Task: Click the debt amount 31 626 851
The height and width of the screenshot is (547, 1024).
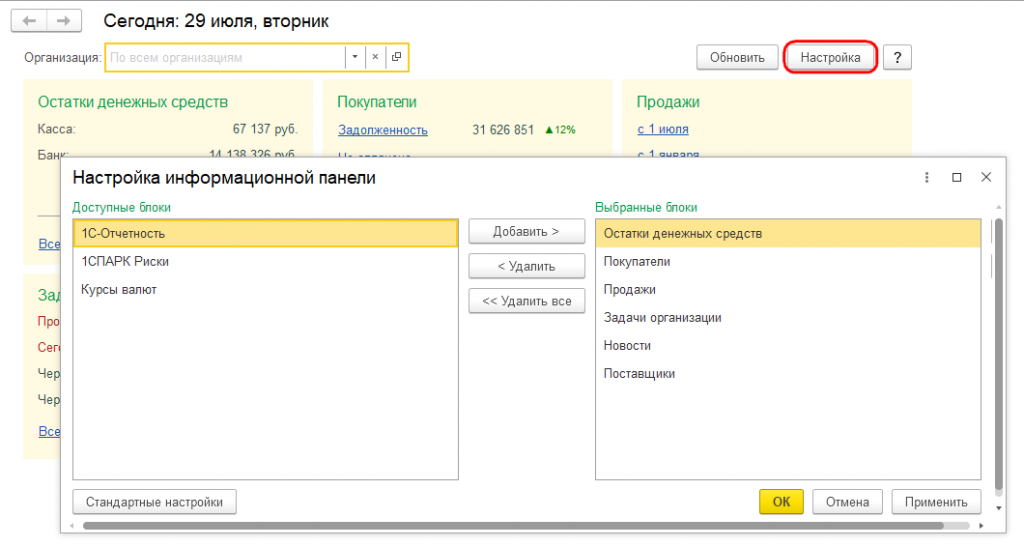Action: click(503, 130)
